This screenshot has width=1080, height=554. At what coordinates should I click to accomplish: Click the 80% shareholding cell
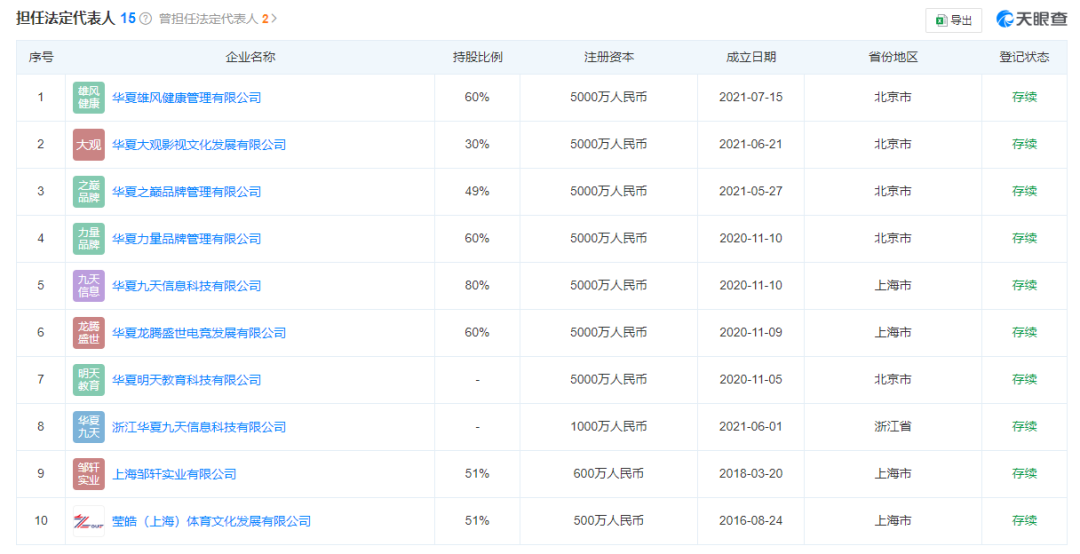tap(477, 285)
